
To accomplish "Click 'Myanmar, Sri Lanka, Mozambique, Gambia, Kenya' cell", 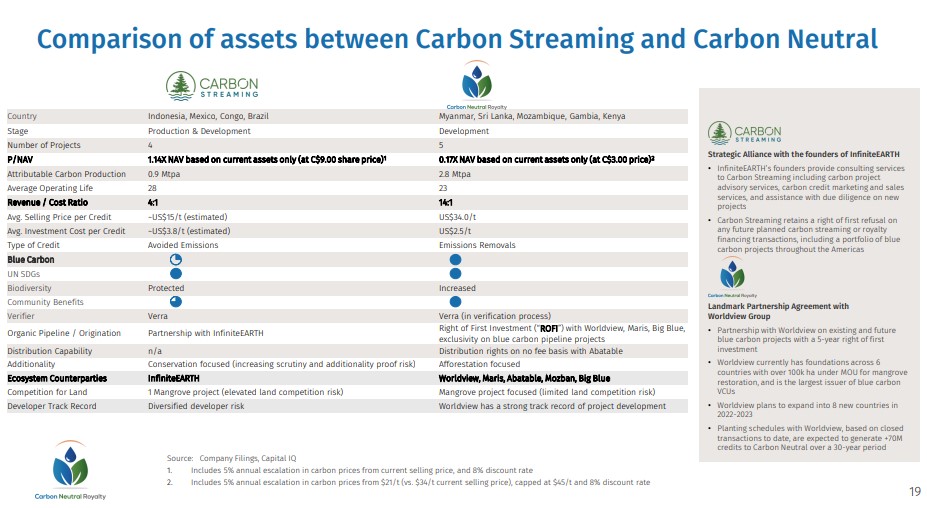I will pos(531,117).
